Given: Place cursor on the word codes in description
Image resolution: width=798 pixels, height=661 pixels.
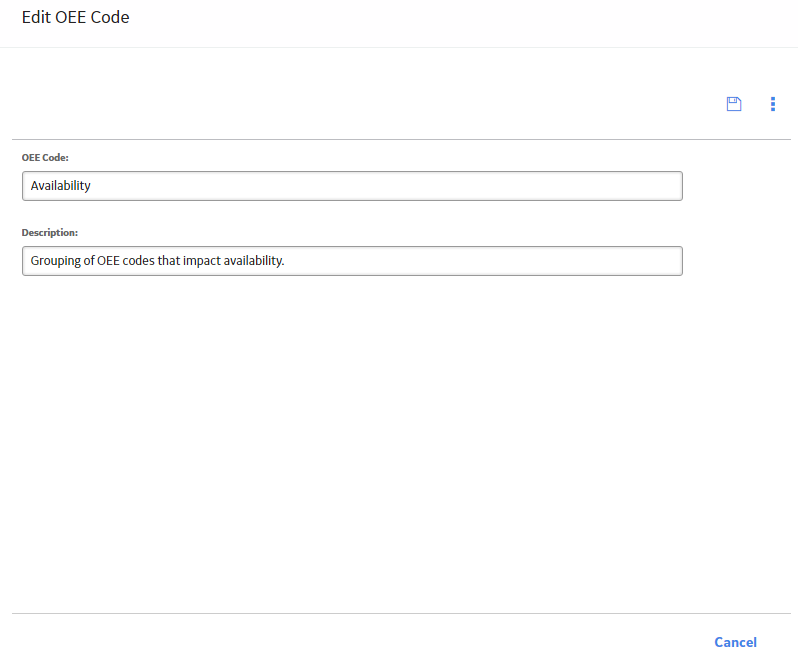Looking at the screenshot, I should tap(138, 261).
